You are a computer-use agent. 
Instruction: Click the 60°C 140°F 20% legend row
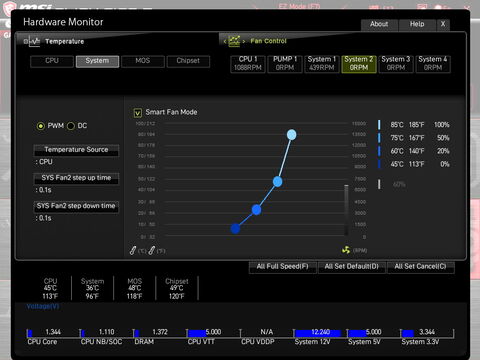pos(414,151)
